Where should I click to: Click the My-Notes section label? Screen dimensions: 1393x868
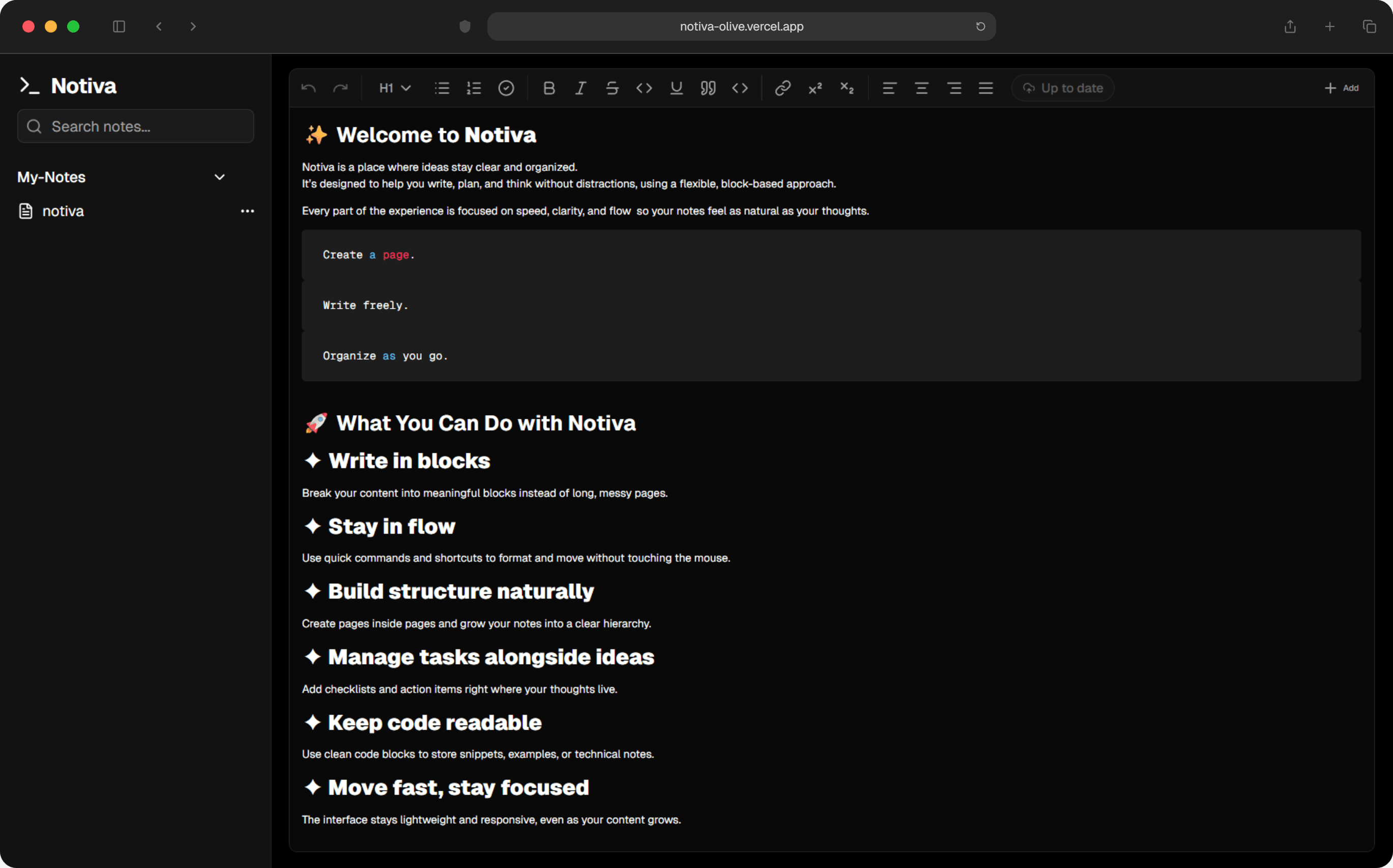pos(51,178)
